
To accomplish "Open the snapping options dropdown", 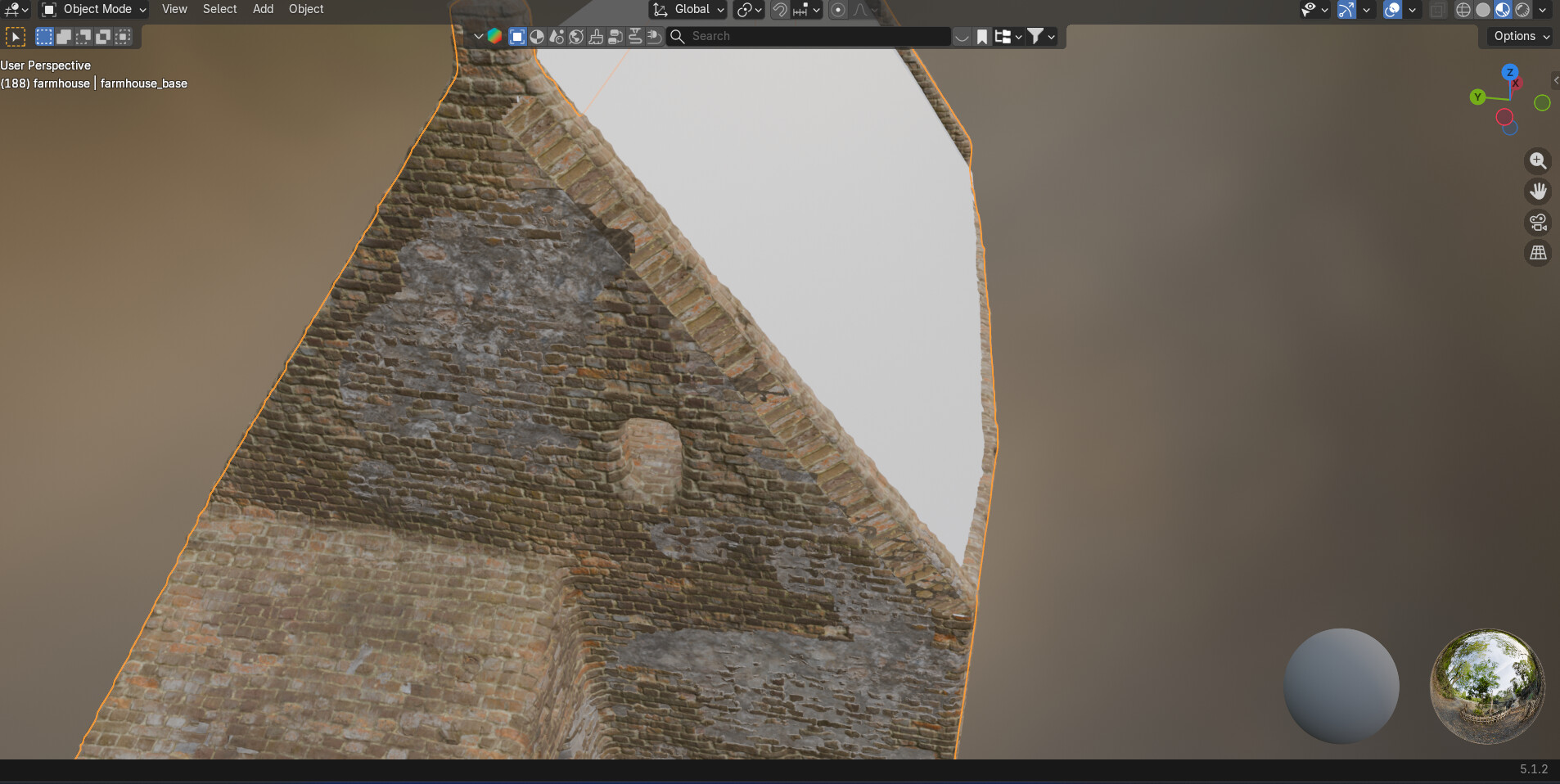I will (807, 10).
